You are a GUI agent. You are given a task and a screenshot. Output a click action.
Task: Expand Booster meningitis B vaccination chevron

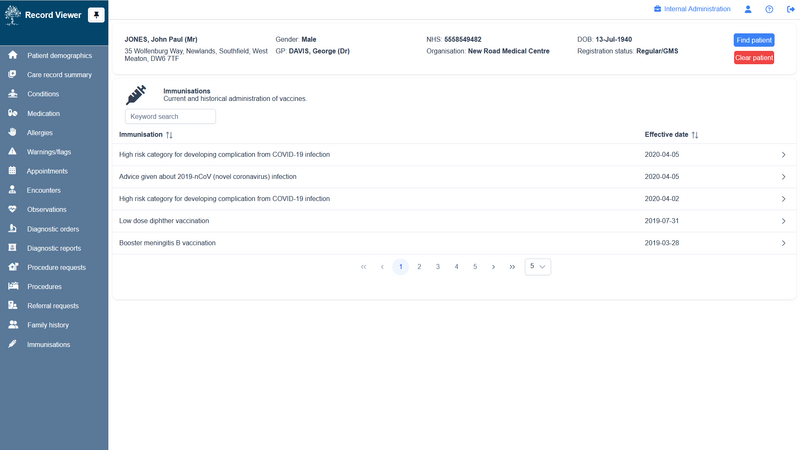pos(784,243)
